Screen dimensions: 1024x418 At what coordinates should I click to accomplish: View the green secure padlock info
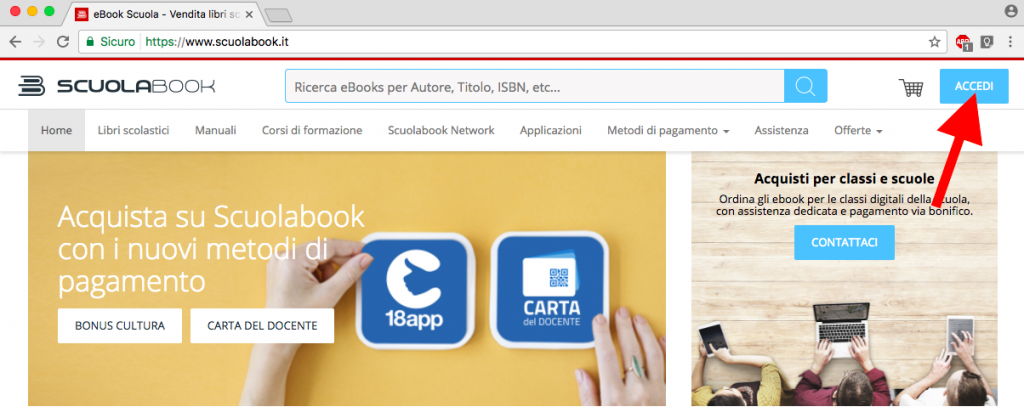pos(91,42)
